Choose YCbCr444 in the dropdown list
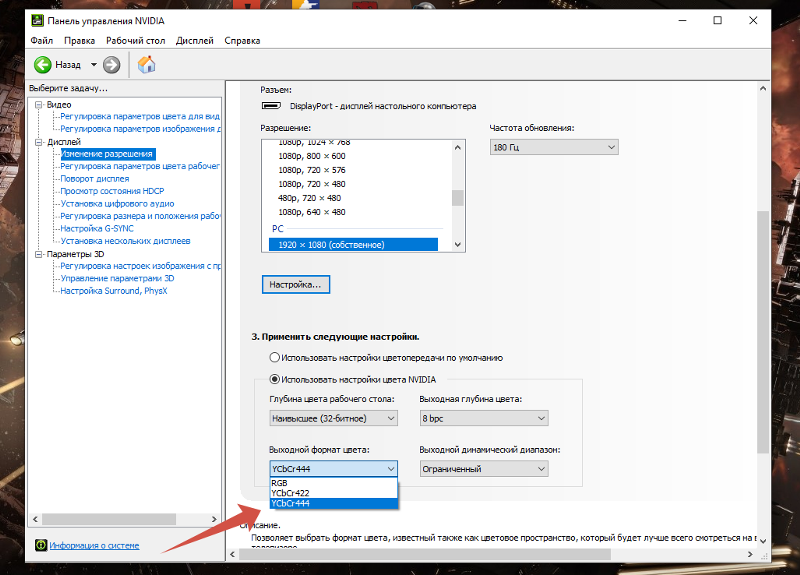 click(x=334, y=503)
